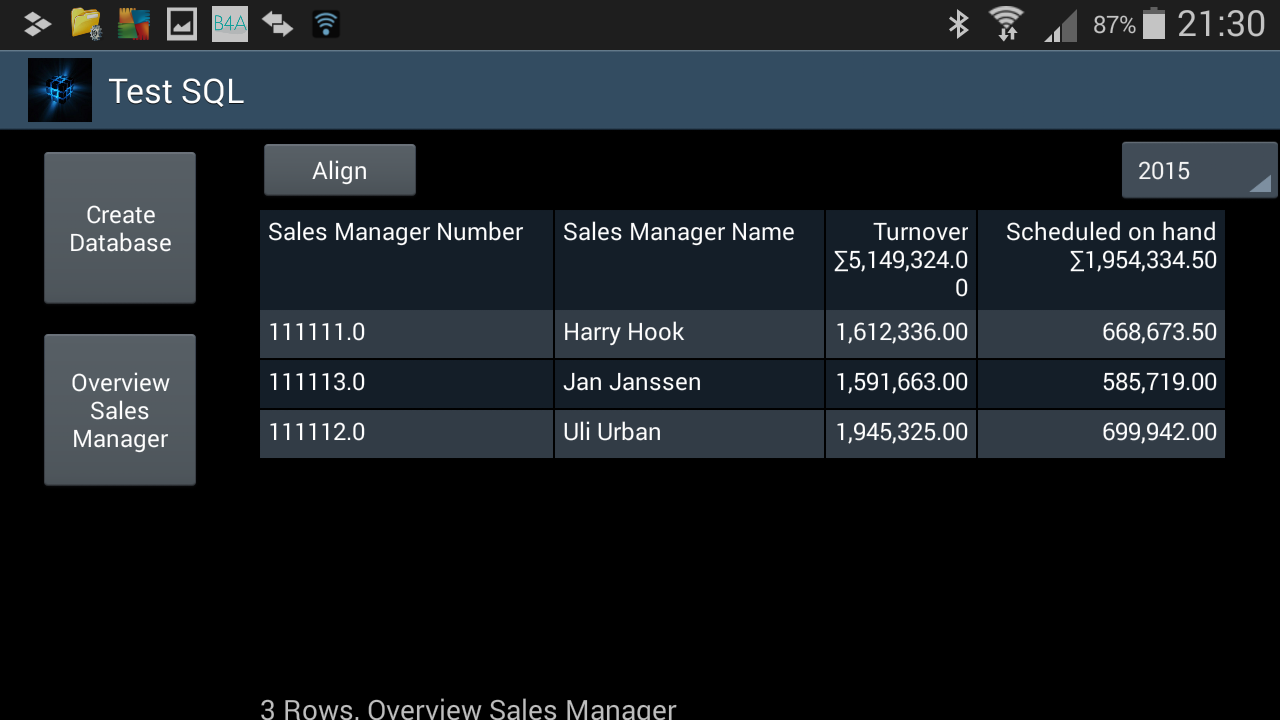Viewport: 1280px width, 720px height.
Task: Tap the Test SQL app icon
Action: click(60, 90)
